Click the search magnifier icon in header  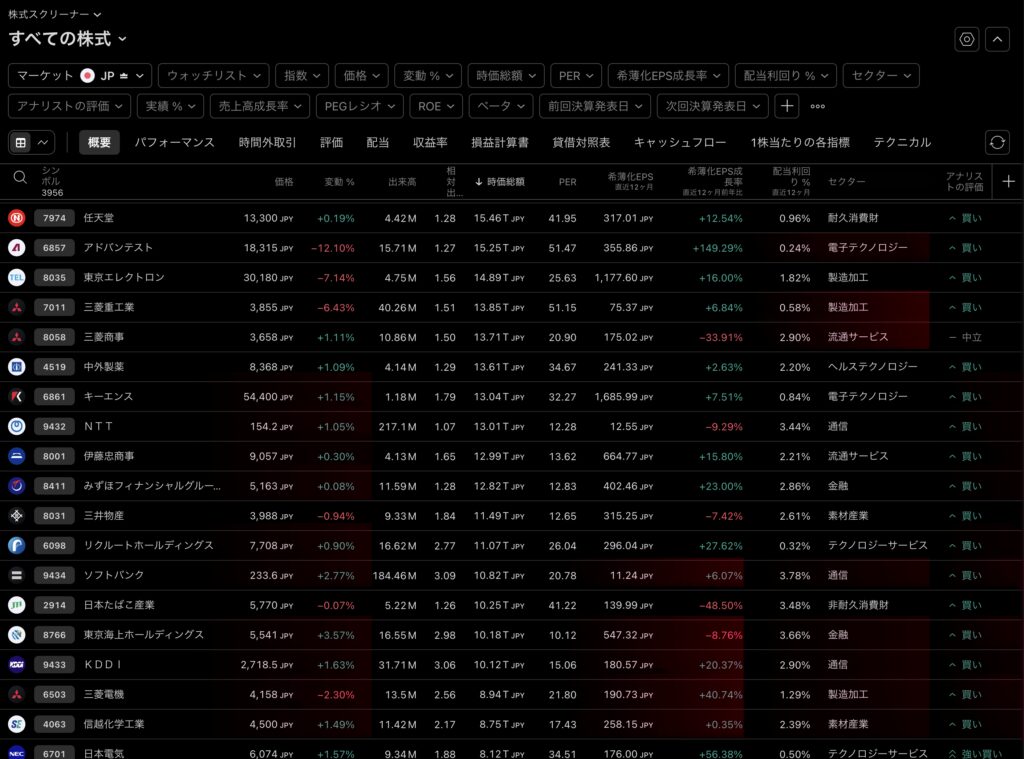[x=20, y=177]
